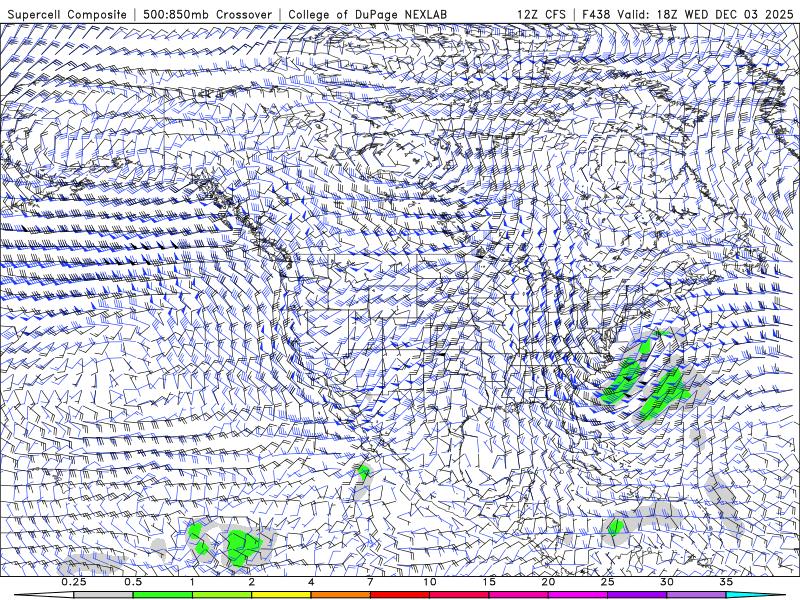Viewport: 800px width, 600px height.
Task: Select the bright green 0.5–1 color bar segment
Action: [162, 595]
